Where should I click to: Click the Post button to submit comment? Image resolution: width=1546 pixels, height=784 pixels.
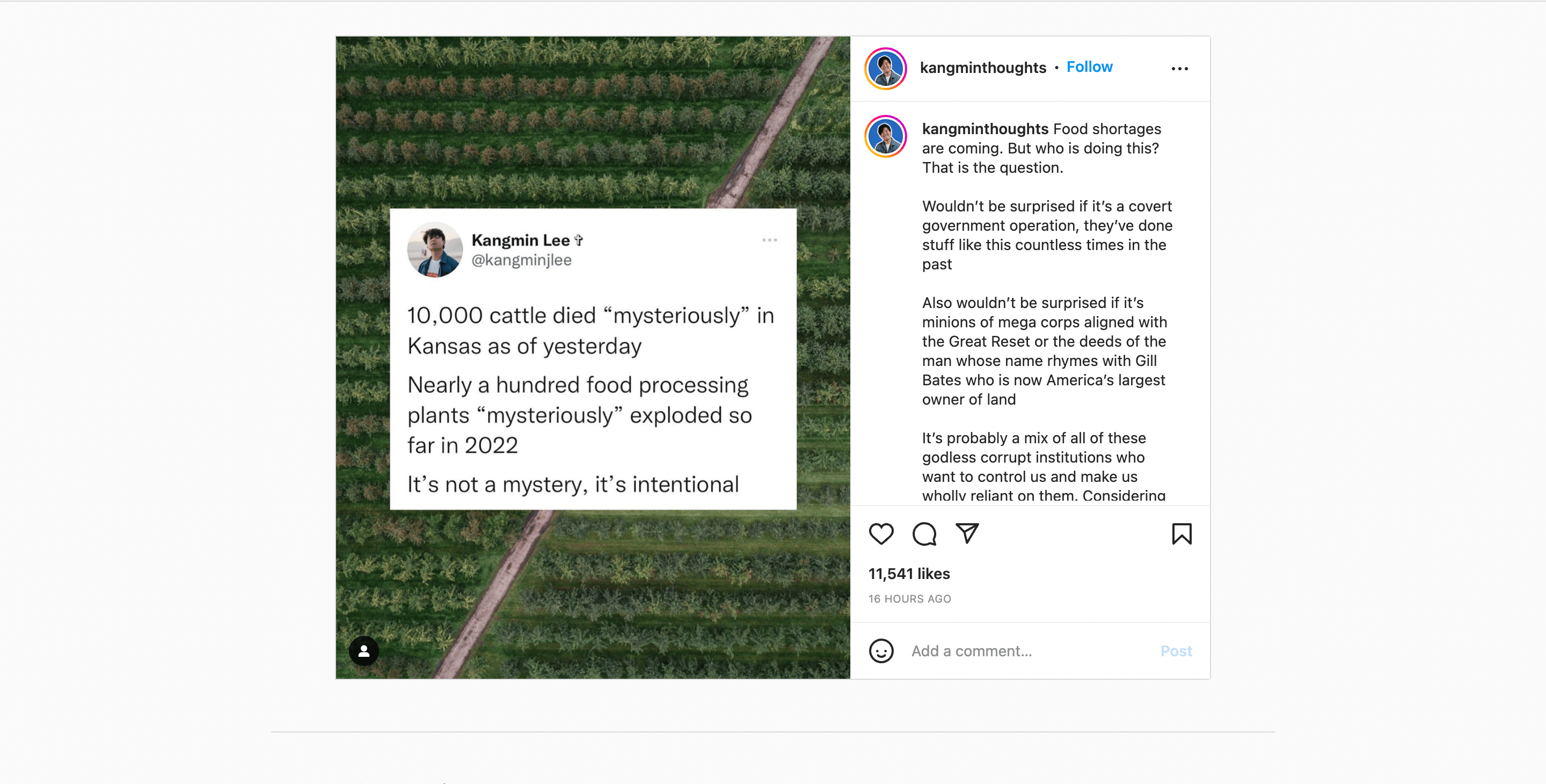[1176, 650]
